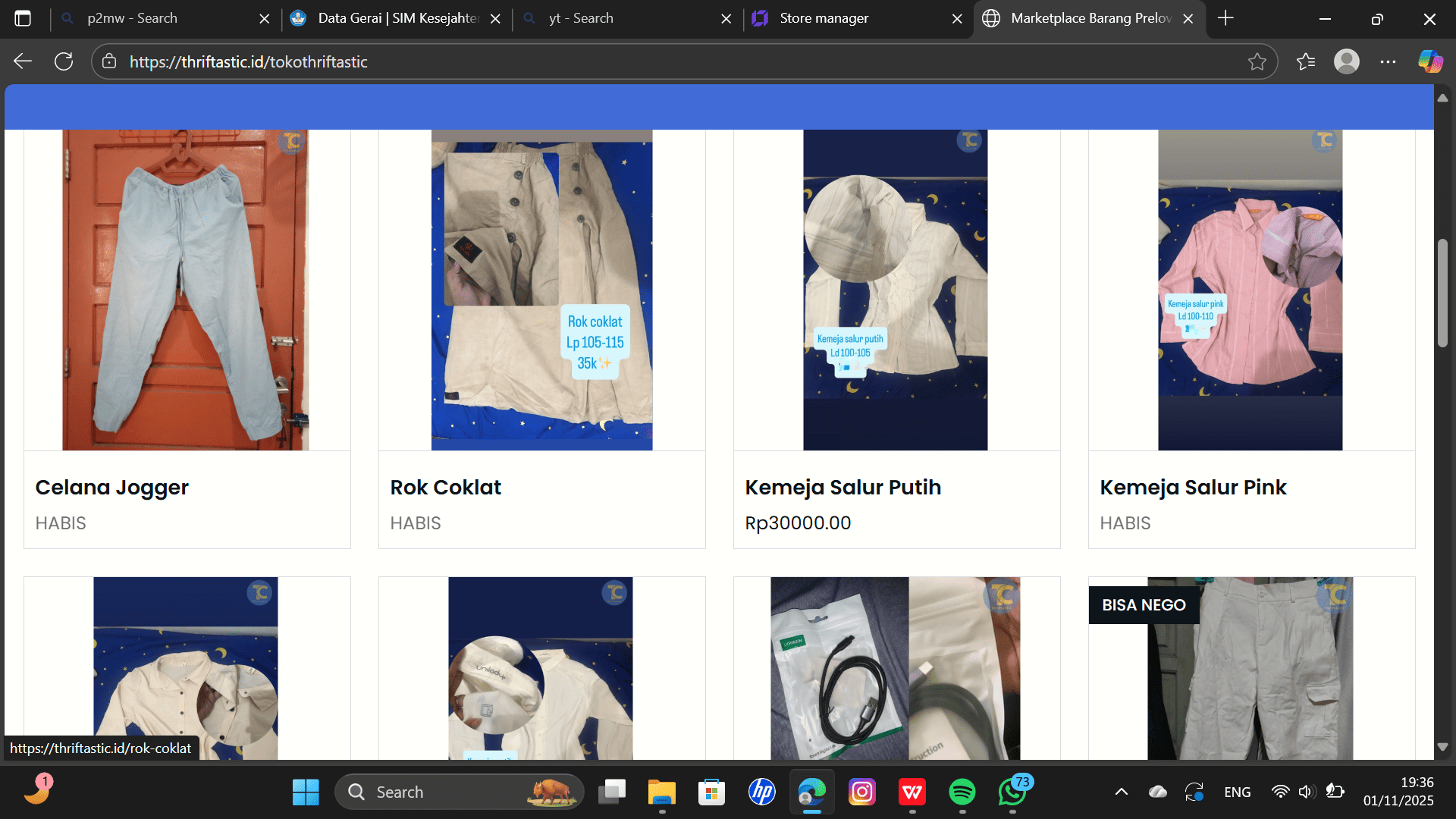
Task: Open the Celana Jogger product title
Action: [x=111, y=487]
